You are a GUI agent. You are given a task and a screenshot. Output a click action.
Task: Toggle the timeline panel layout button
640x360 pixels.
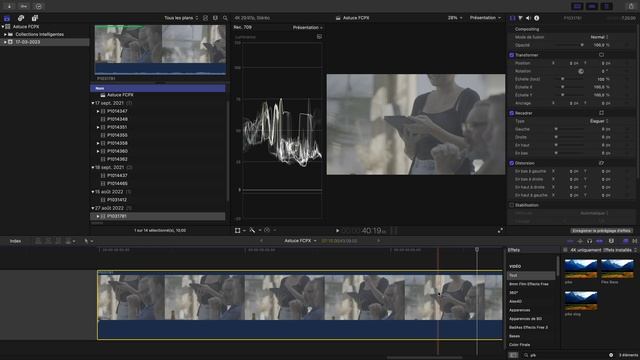point(592,6)
